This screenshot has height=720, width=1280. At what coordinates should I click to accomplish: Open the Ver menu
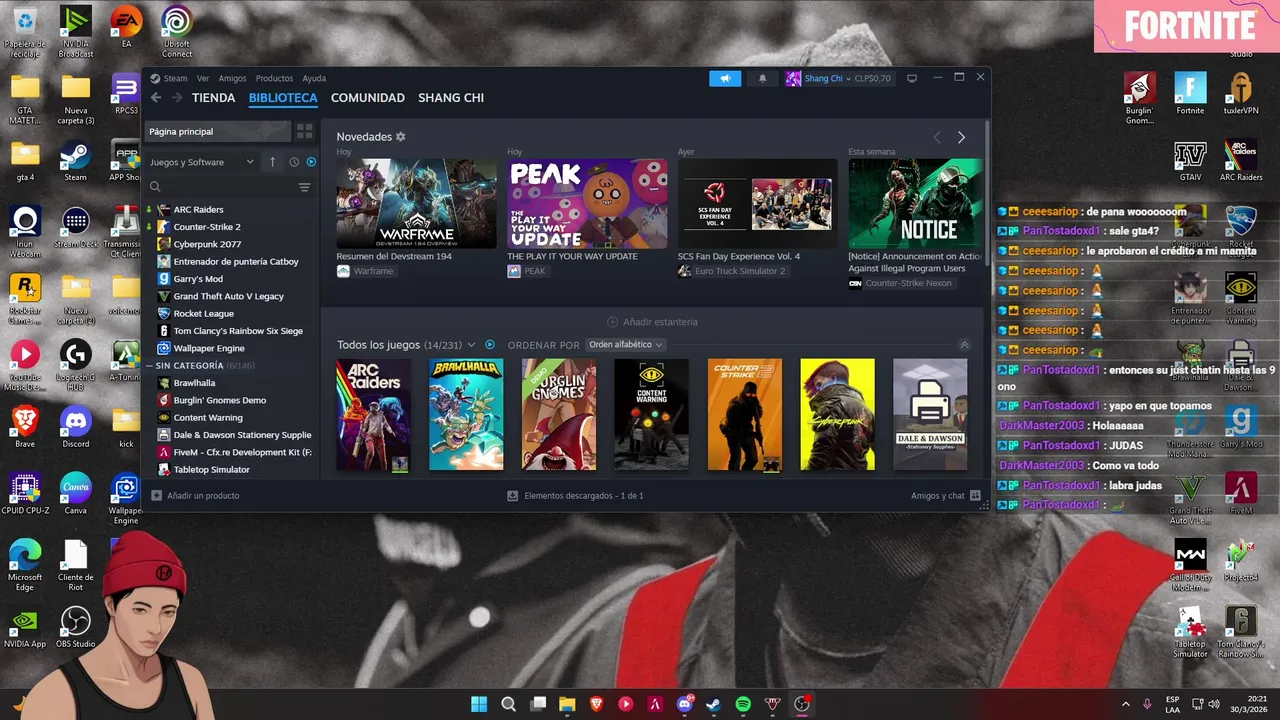coord(203,78)
